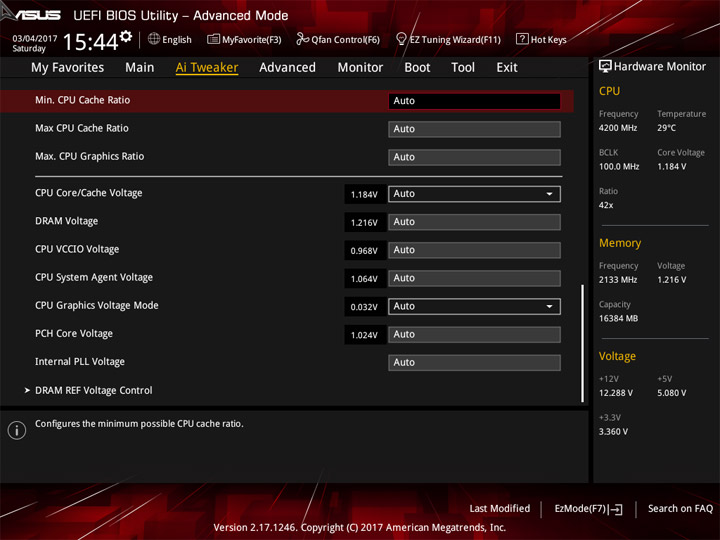This screenshot has width=720, height=540.
Task: Select the Ai Tweaker tab
Action: coord(207,68)
